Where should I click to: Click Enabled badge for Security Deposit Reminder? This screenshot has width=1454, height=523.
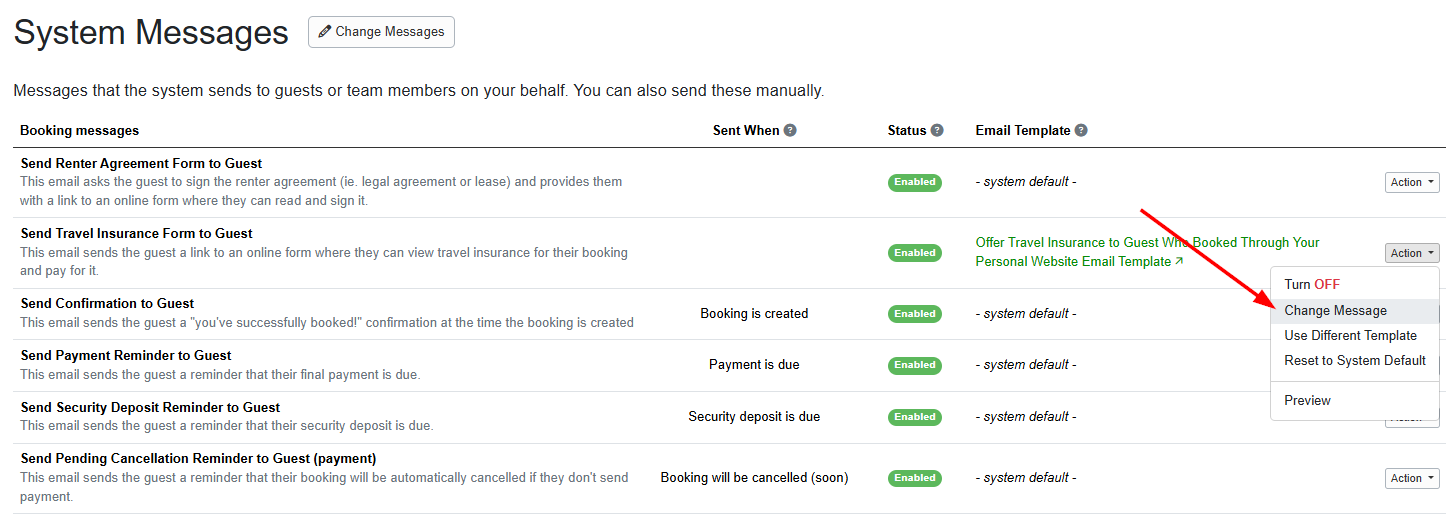(915, 417)
